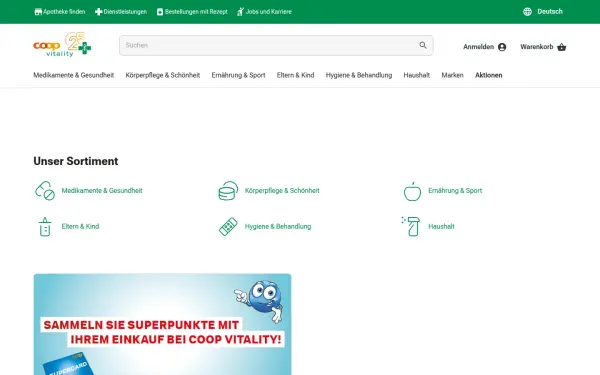600x375 pixels.
Task: Click the user account avatar icon
Action: pyautogui.click(x=502, y=47)
